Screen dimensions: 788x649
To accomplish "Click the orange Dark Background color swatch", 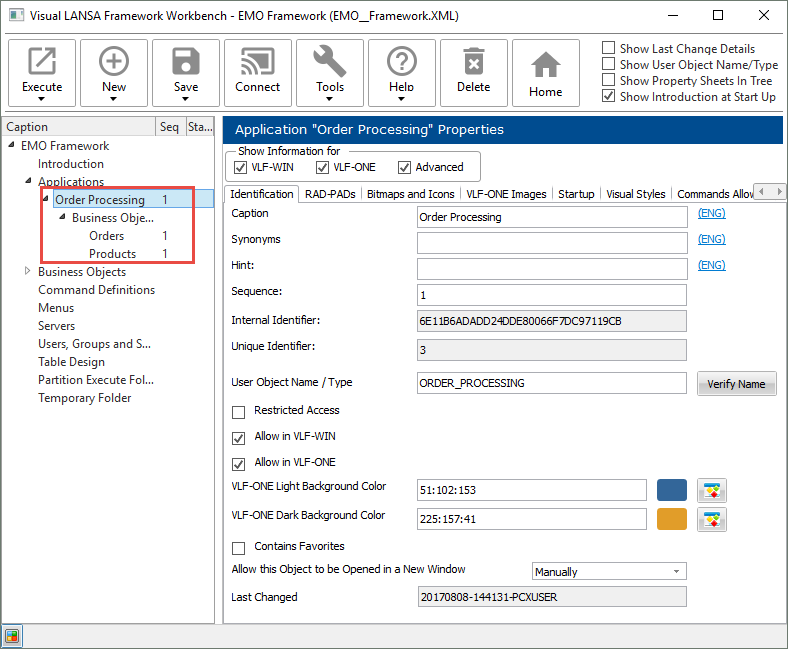I will click(x=672, y=519).
